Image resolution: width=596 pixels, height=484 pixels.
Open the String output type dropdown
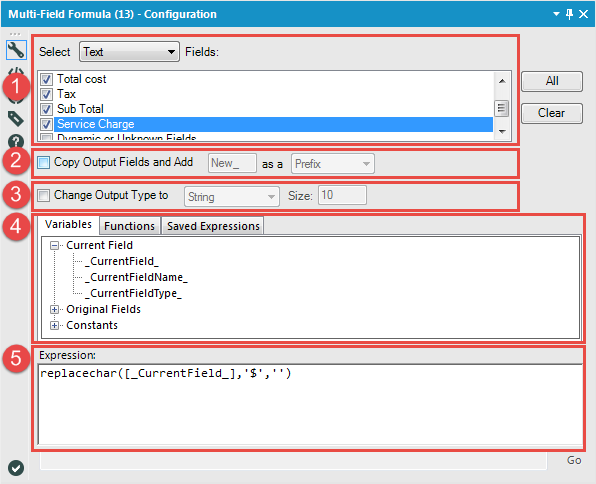(231, 197)
